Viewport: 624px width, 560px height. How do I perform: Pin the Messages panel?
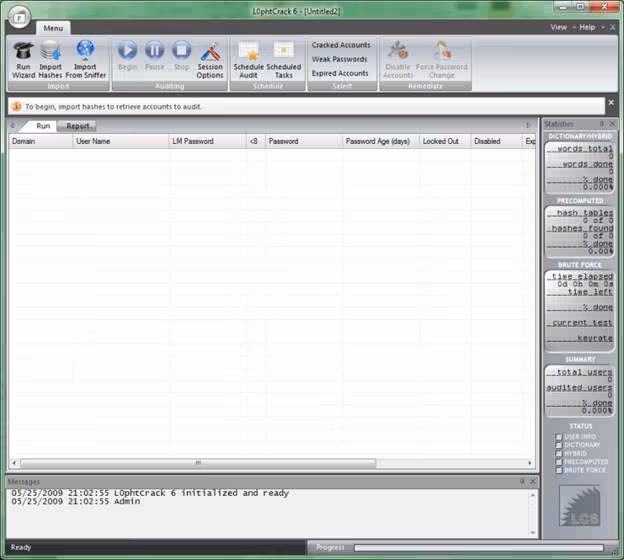coord(522,482)
